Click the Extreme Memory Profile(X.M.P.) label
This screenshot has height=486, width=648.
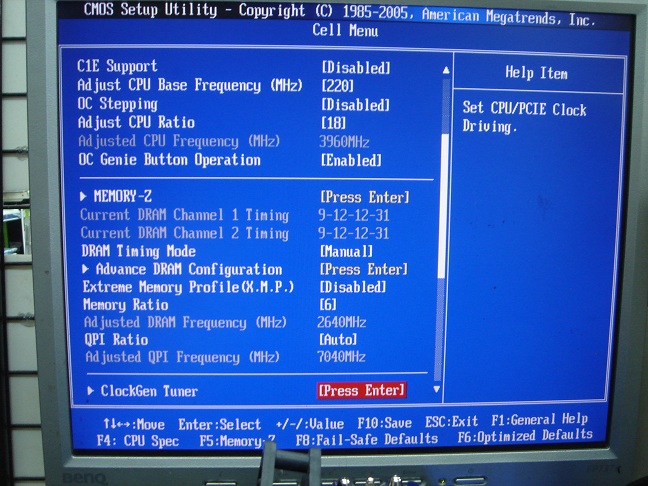[x=188, y=287]
